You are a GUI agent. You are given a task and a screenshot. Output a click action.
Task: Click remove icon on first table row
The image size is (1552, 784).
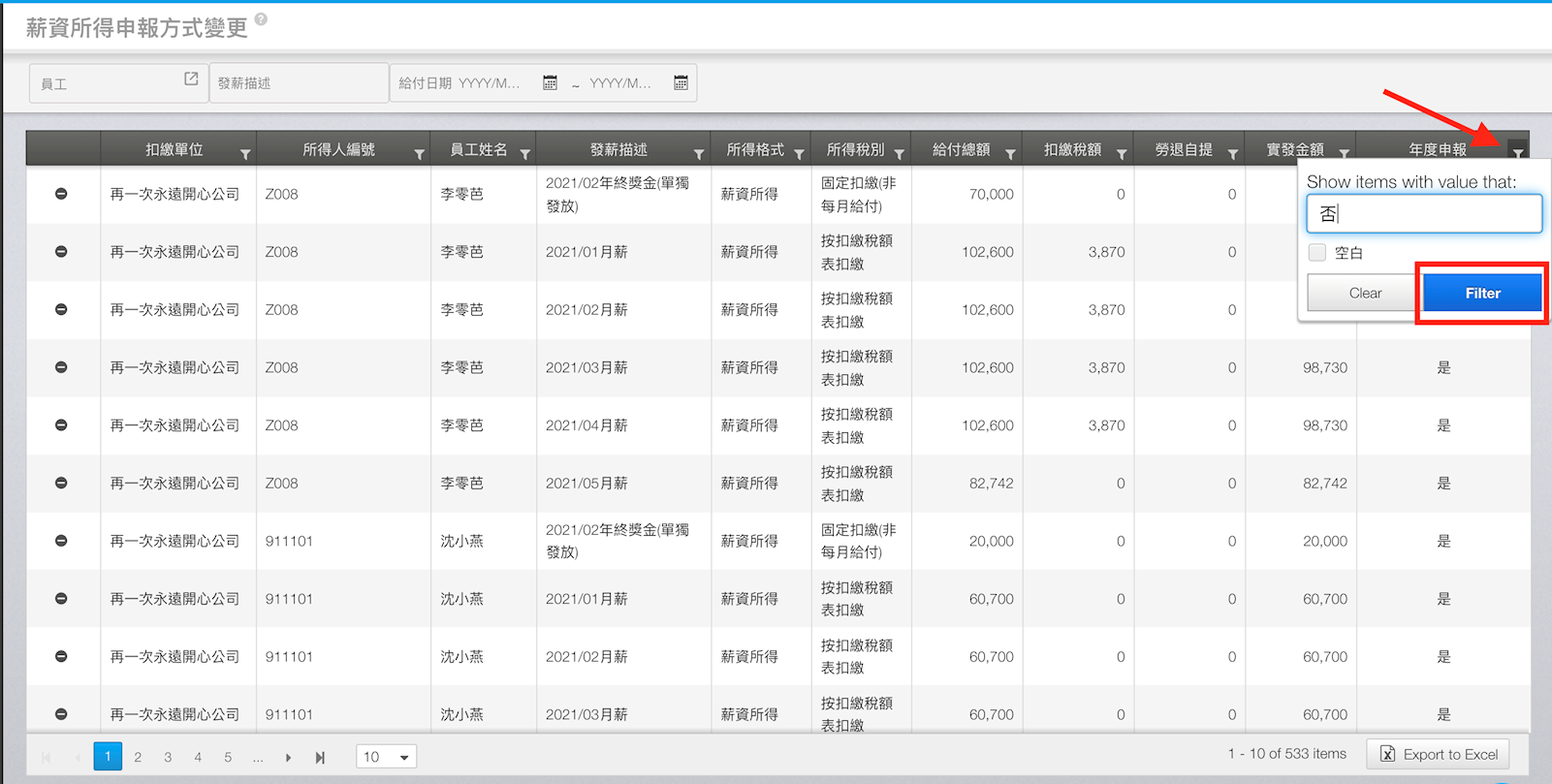click(61, 194)
